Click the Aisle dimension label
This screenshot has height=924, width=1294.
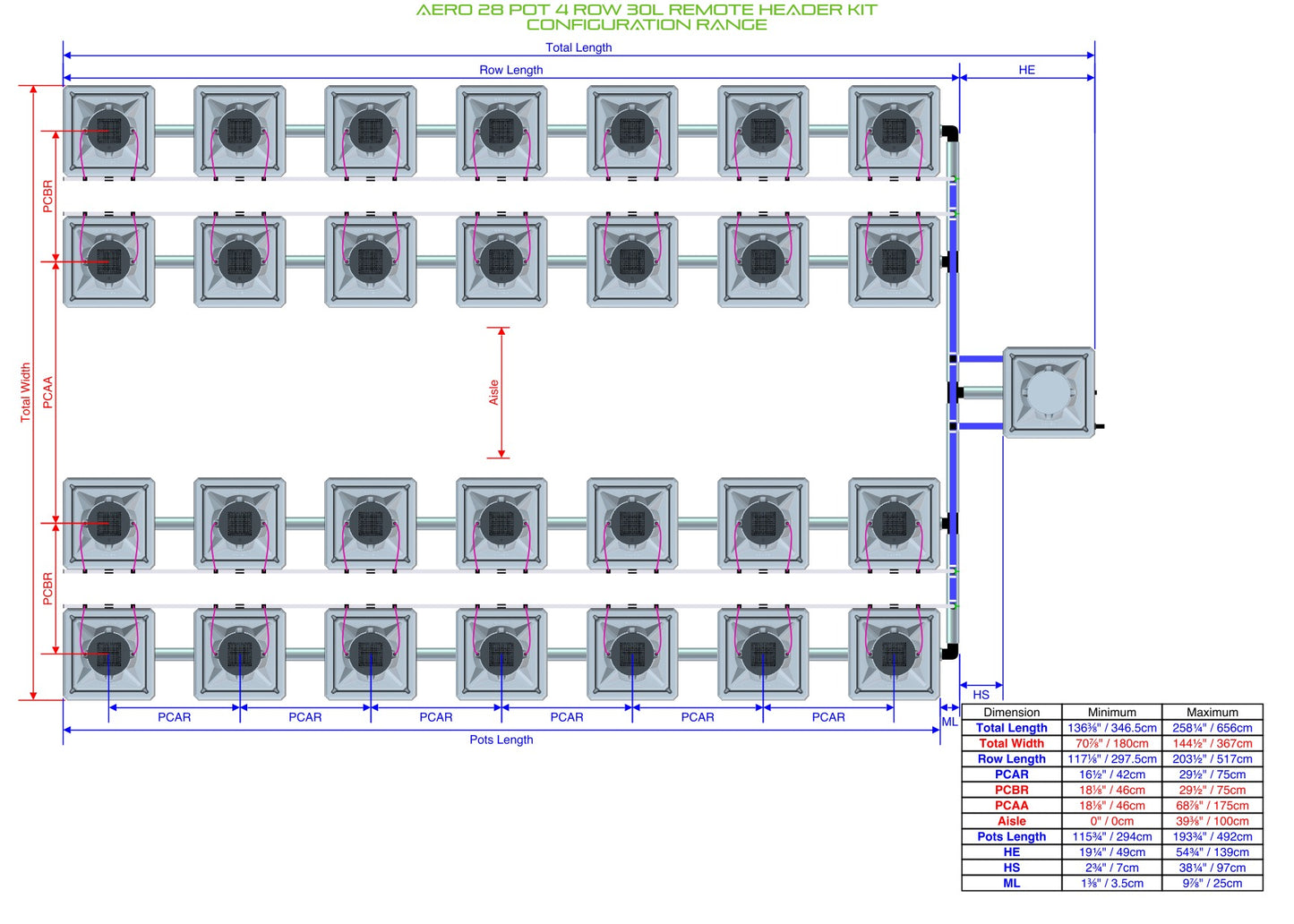coord(493,392)
